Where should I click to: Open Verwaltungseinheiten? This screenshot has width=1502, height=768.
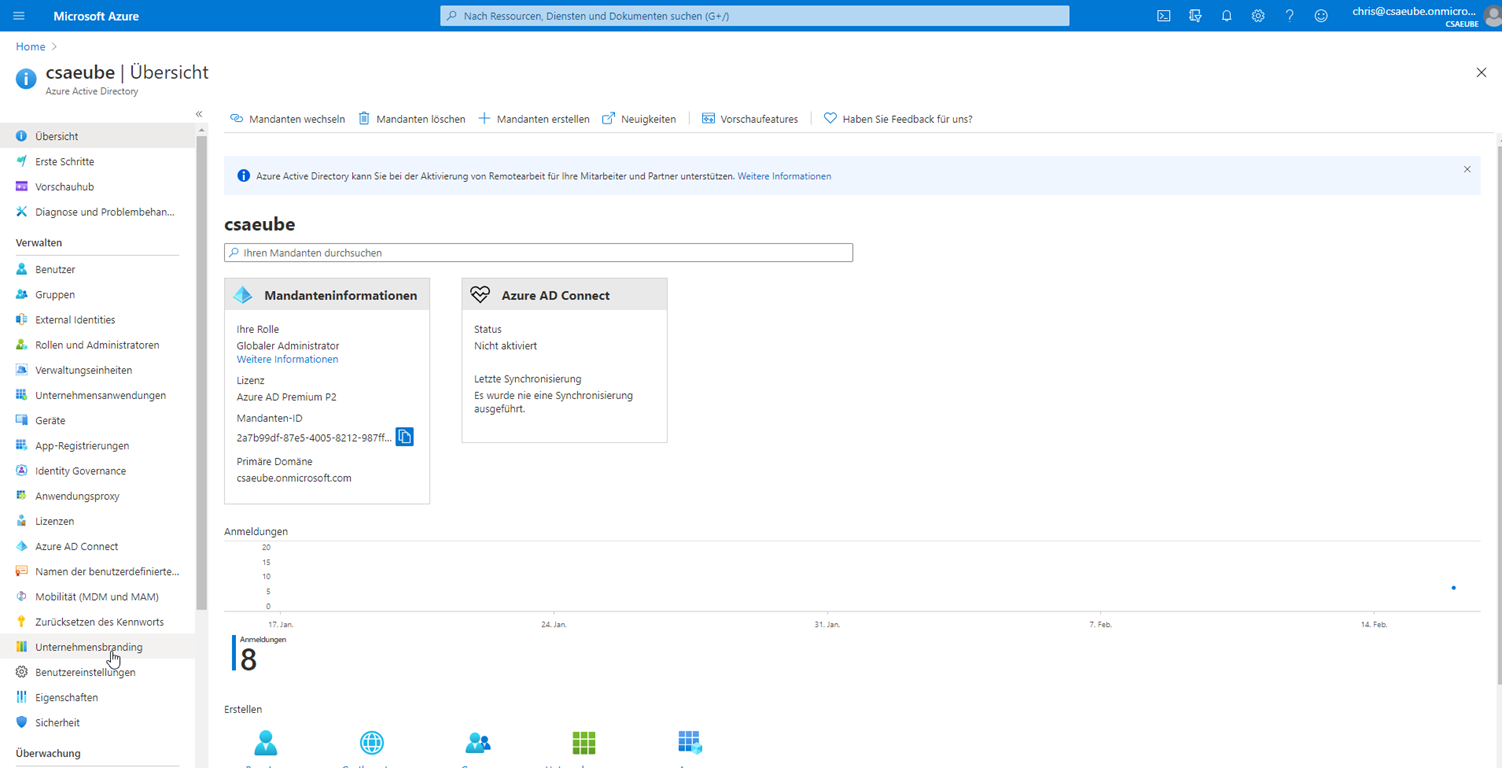pos(97,370)
